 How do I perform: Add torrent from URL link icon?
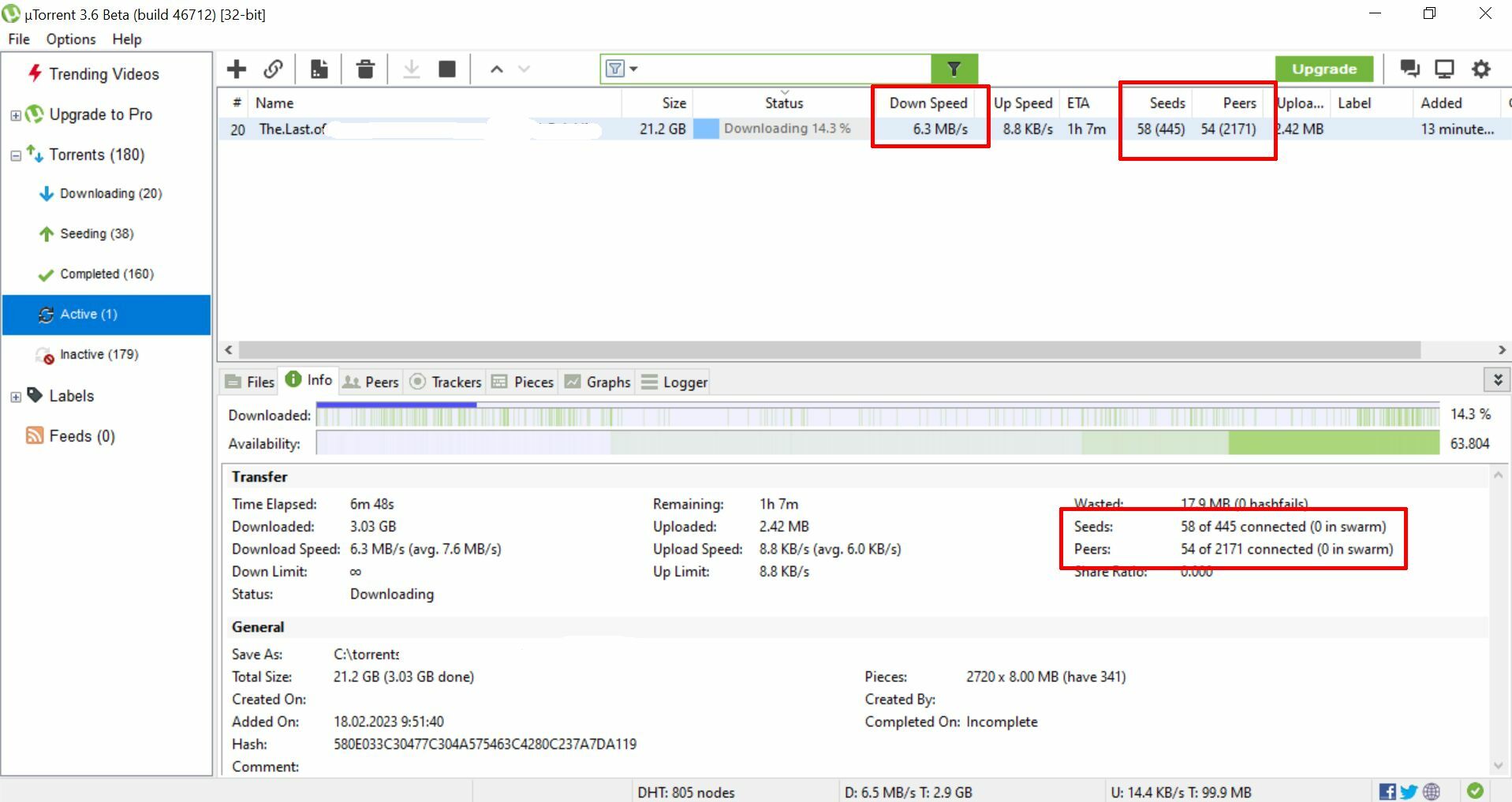tap(274, 69)
